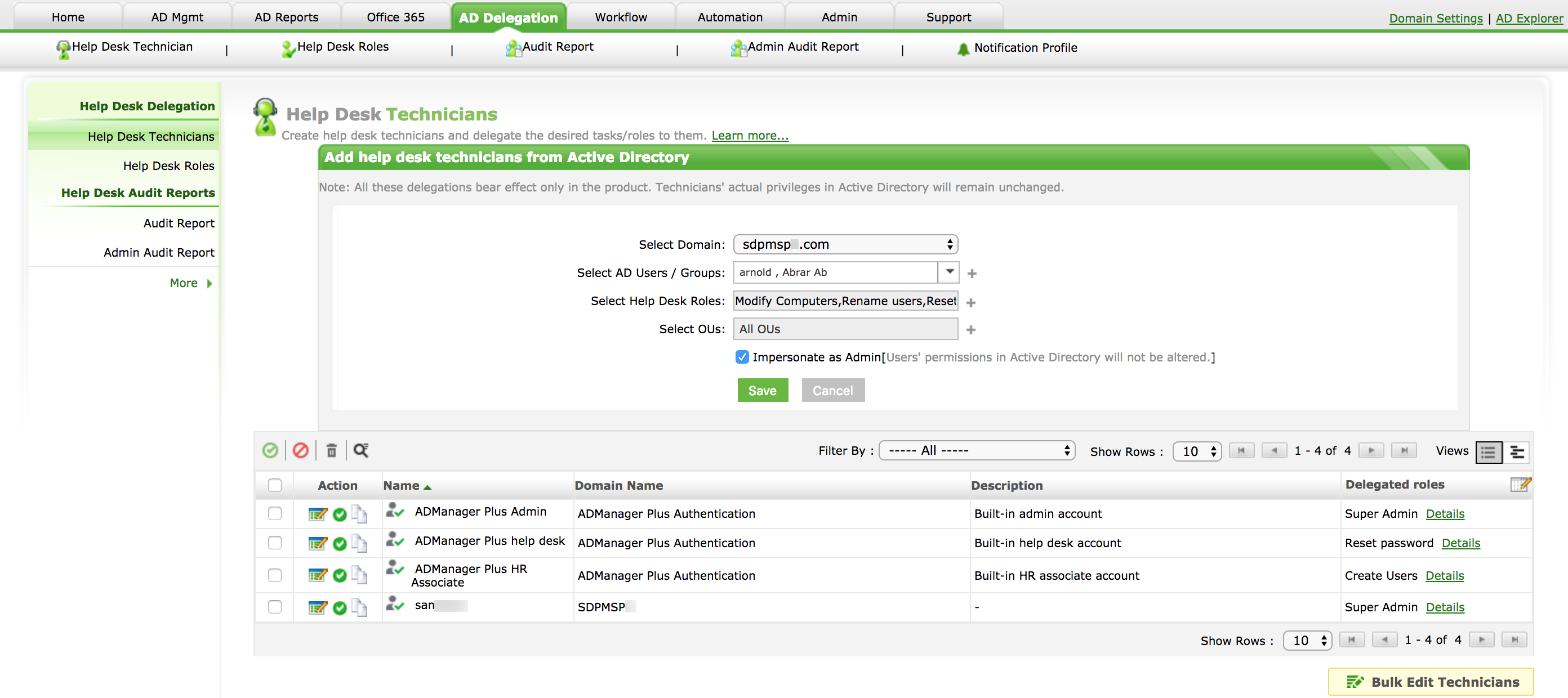Click copy icon for ADManager Plus help desk row
Image resolution: width=1568 pixels, height=698 pixels.
pos(360,543)
